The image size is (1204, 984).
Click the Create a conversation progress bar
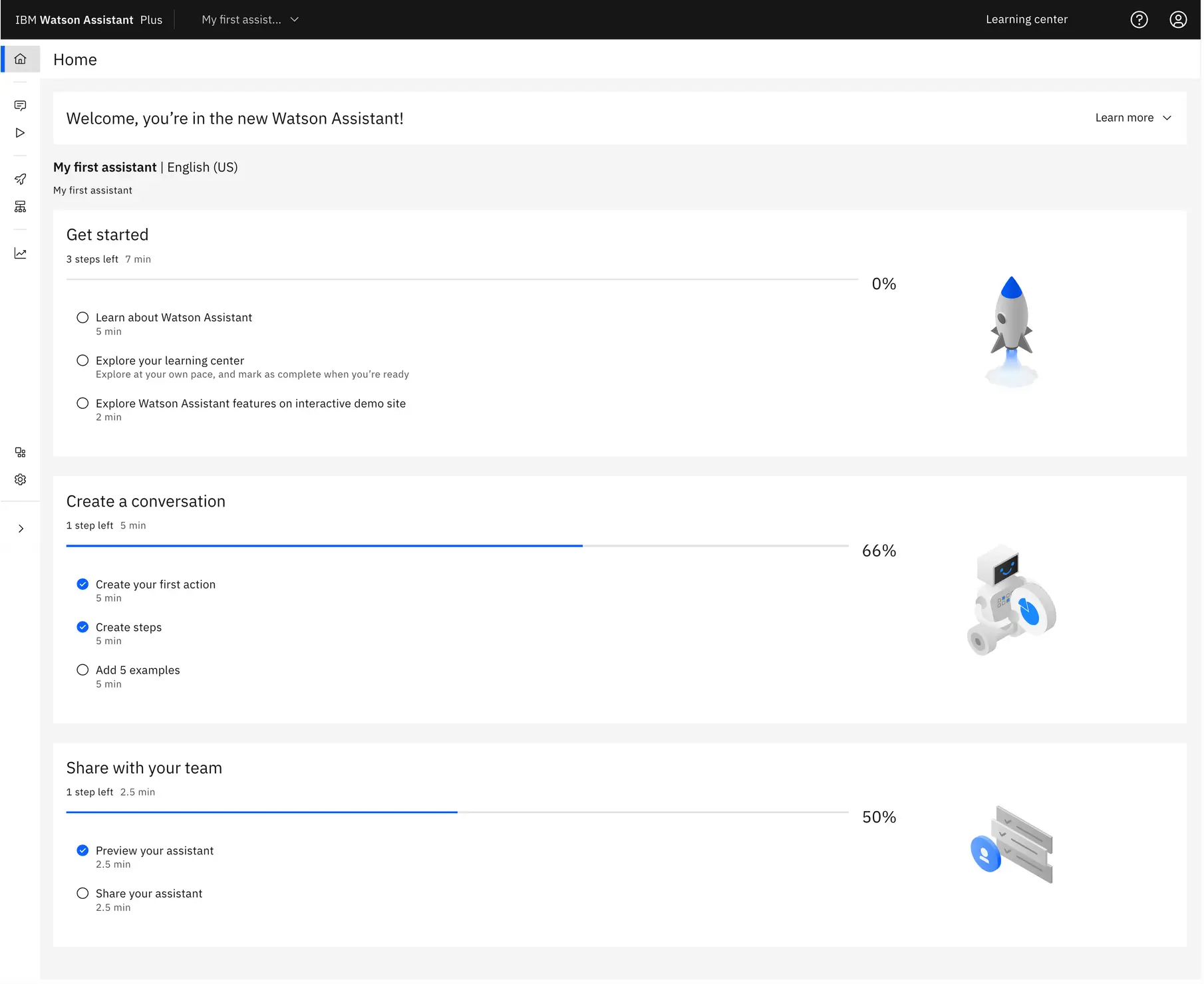tap(457, 546)
